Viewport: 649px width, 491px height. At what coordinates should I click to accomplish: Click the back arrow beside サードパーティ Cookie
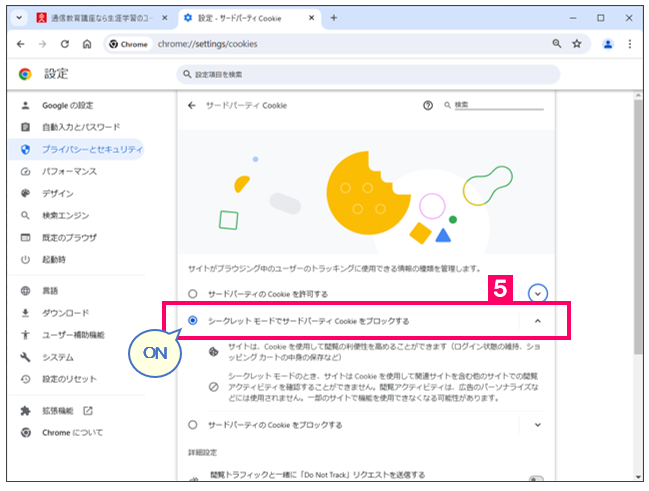(x=192, y=105)
